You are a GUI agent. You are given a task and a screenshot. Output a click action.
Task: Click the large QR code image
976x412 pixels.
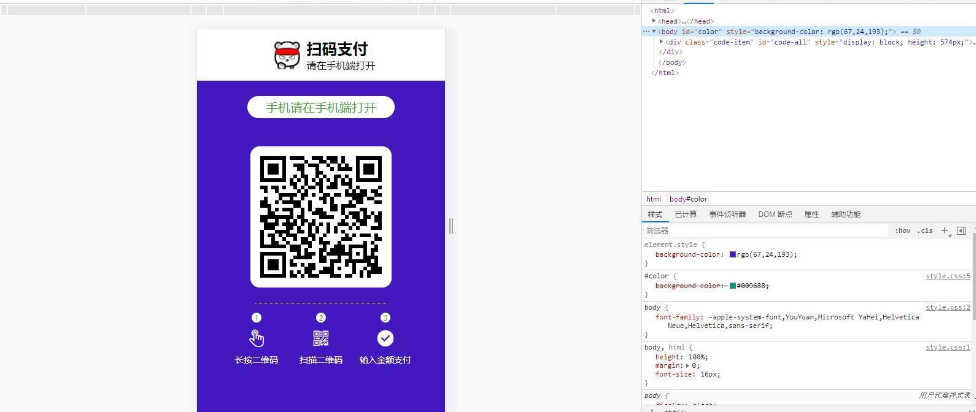[x=321, y=217]
